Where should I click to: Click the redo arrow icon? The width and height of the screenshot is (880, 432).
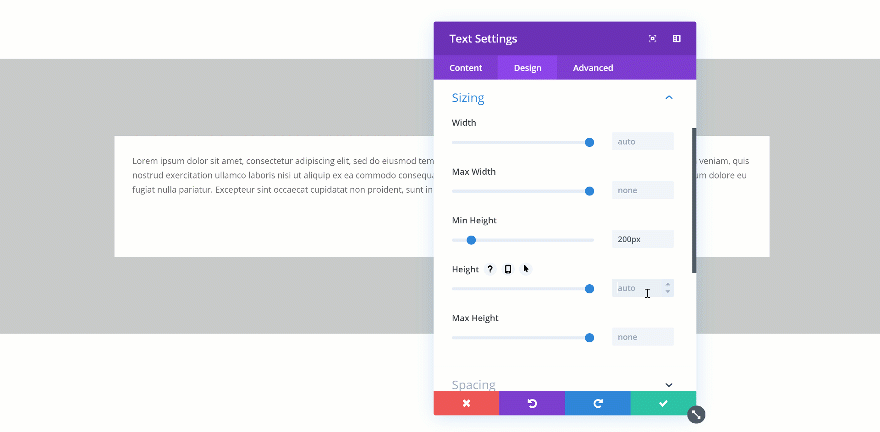[597, 403]
